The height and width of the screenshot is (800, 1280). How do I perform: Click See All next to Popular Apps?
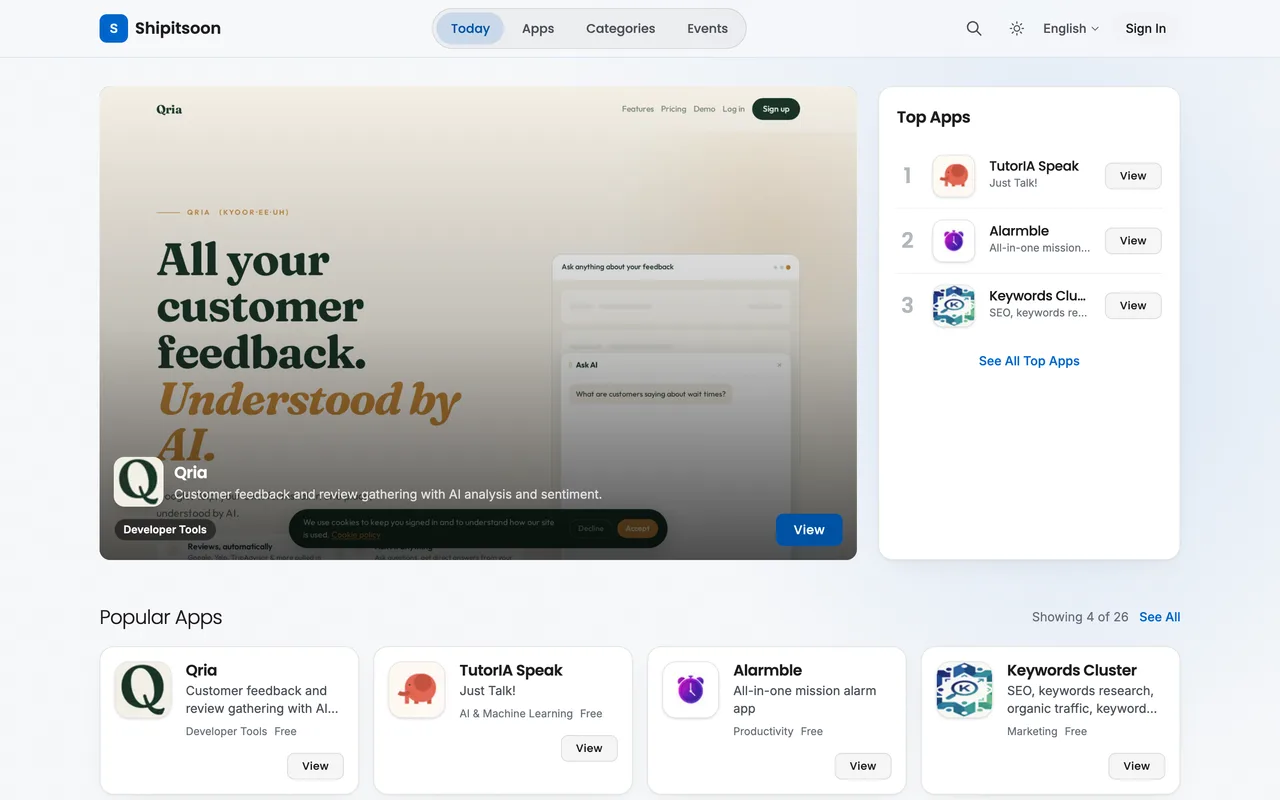[x=1160, y=617]
